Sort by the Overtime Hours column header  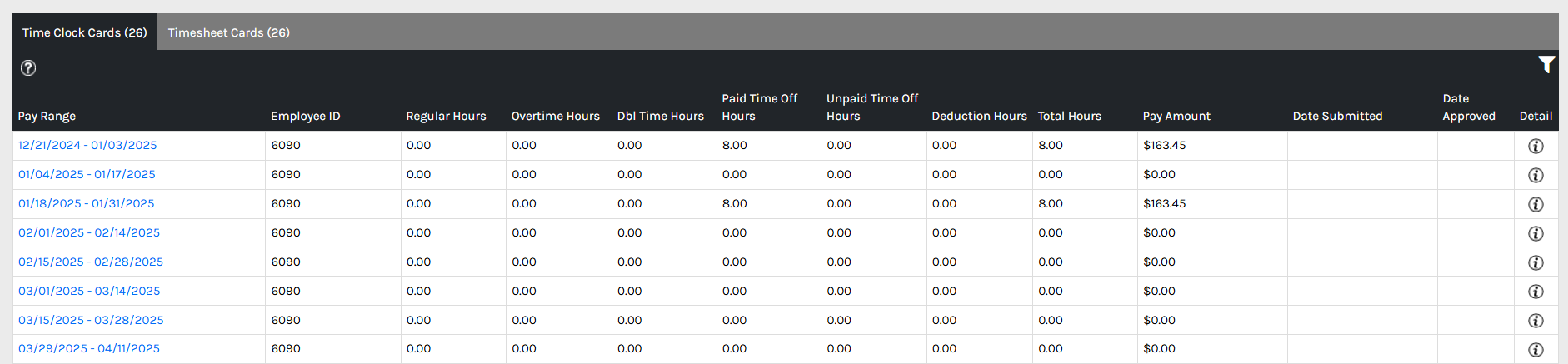[x=556, y=116]
